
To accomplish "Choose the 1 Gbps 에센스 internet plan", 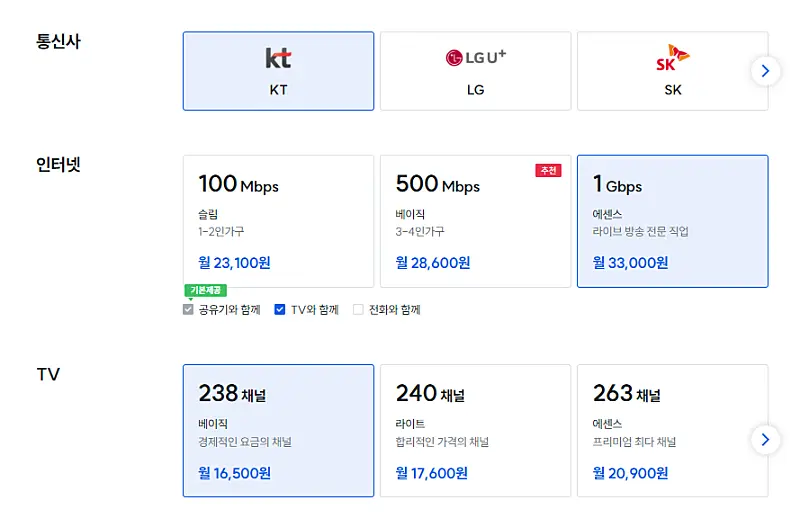I will click(672, 221).
